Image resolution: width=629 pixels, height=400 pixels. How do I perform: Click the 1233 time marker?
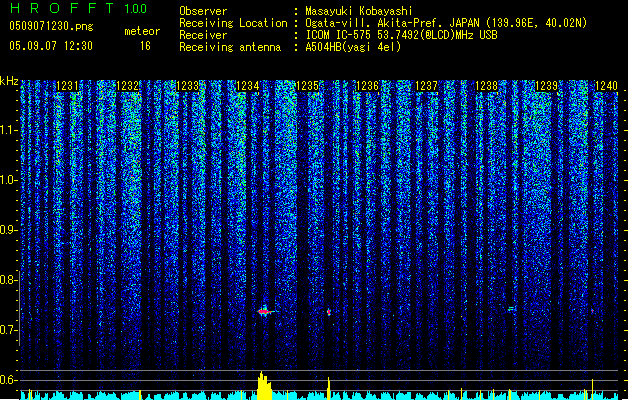click(187, 86)
